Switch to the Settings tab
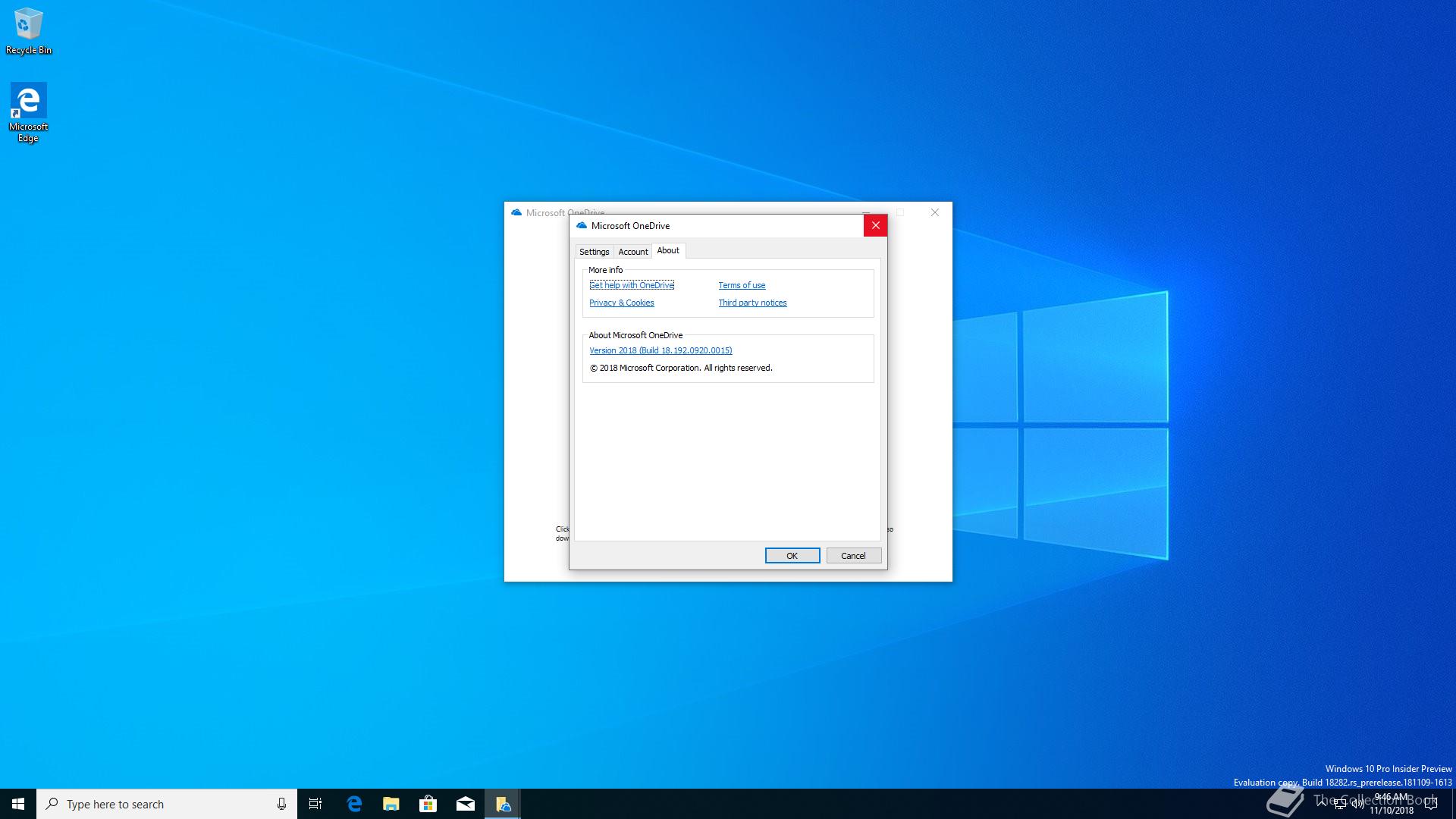 594,252
